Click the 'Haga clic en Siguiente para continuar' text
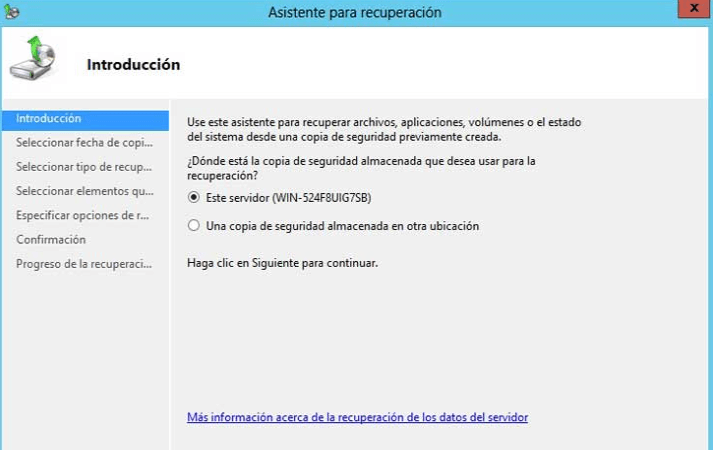This screenshot has width=713, height=450. [x=282, y=263]
